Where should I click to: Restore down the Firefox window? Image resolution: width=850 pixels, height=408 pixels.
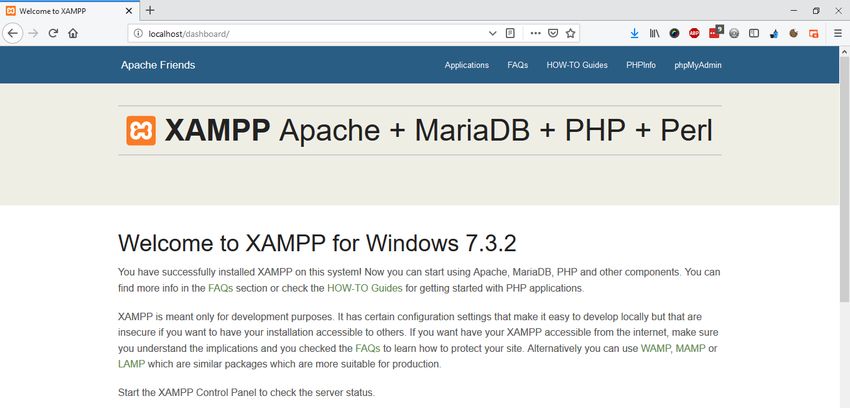point(816,10)
